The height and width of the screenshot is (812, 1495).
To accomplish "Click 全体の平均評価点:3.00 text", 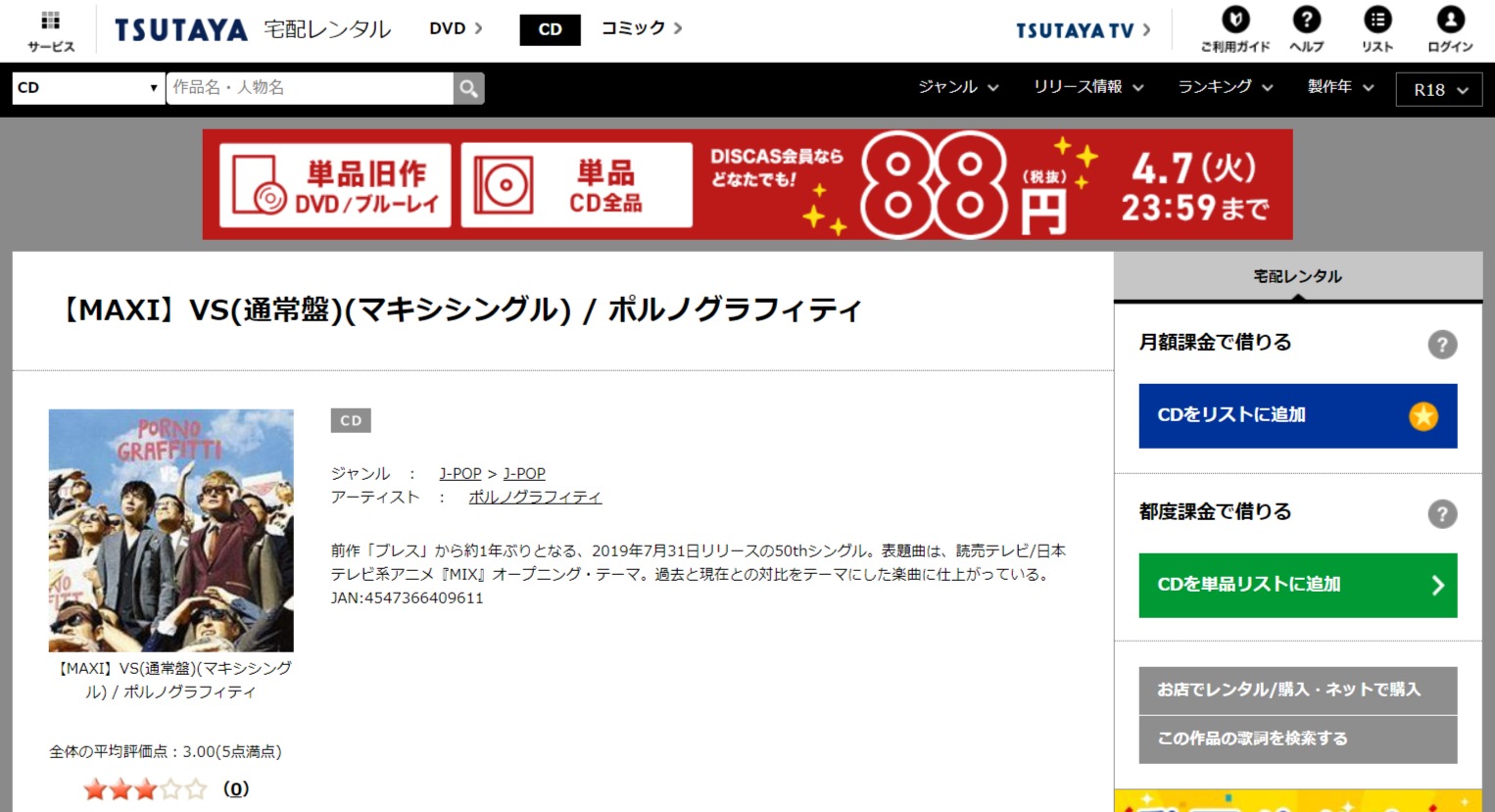I will coord(166,752).
